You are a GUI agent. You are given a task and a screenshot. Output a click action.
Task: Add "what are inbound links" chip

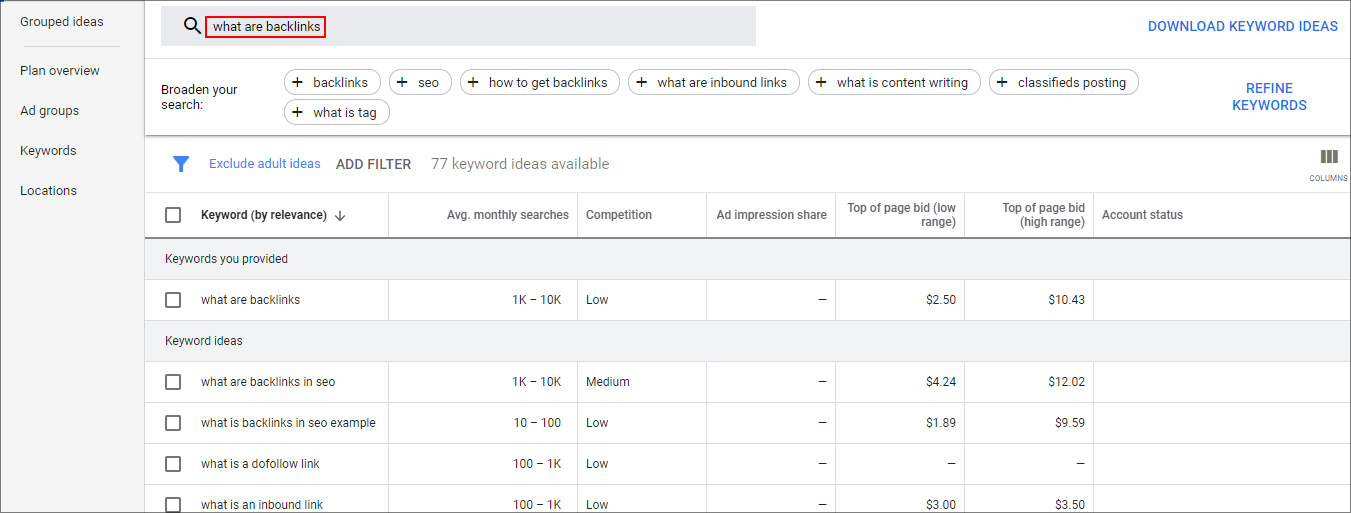(714, 82)
